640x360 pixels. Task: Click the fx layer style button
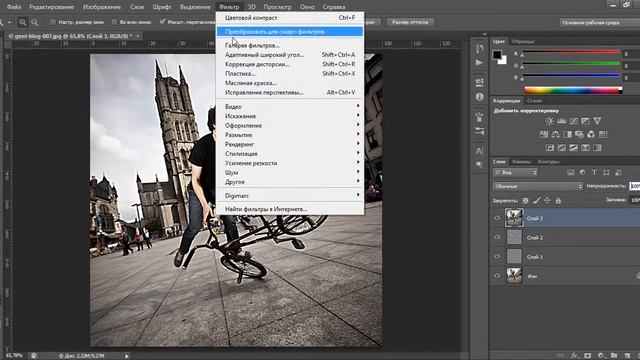tap(575, 356)
